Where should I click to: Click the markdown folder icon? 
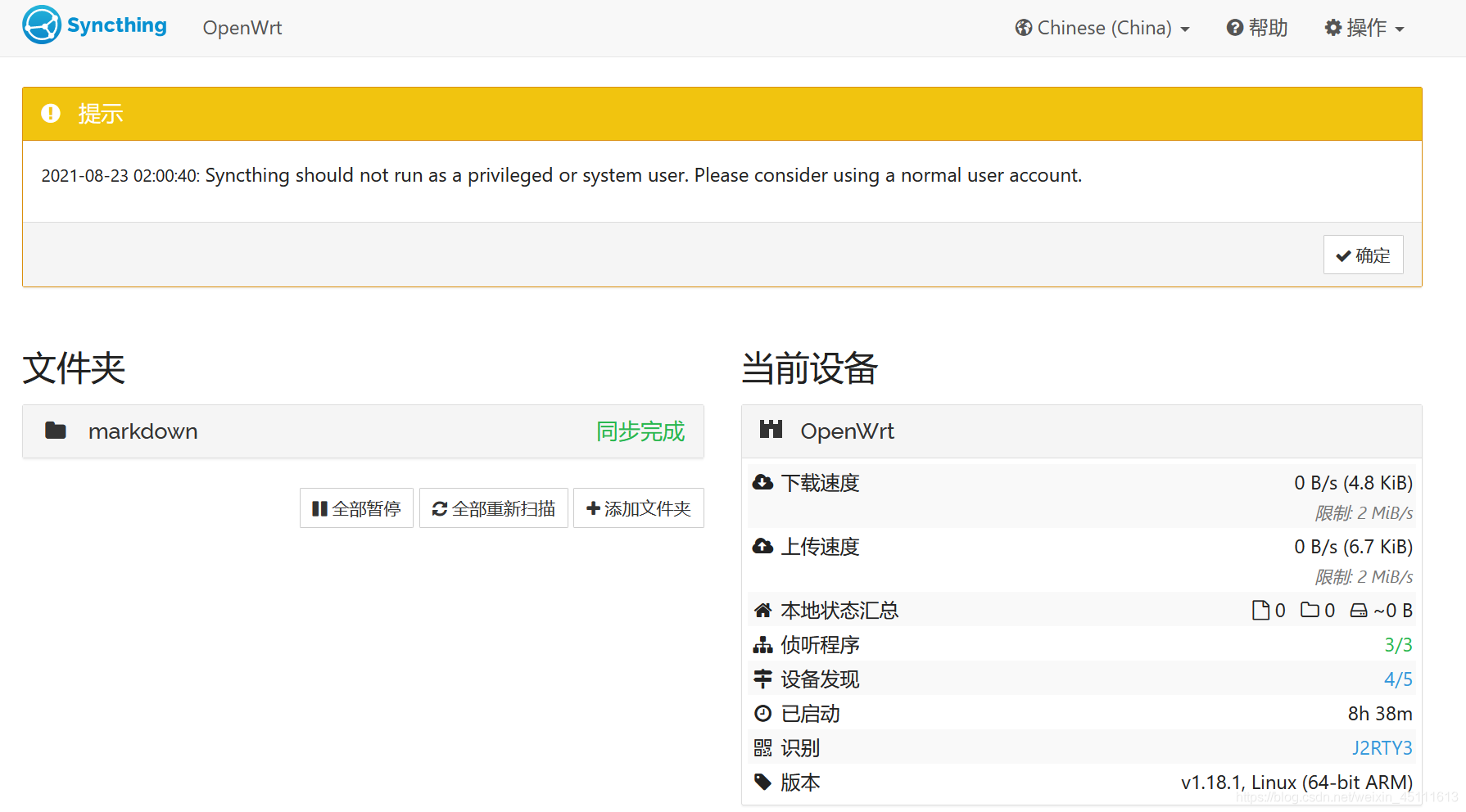(x=56, y=431)
